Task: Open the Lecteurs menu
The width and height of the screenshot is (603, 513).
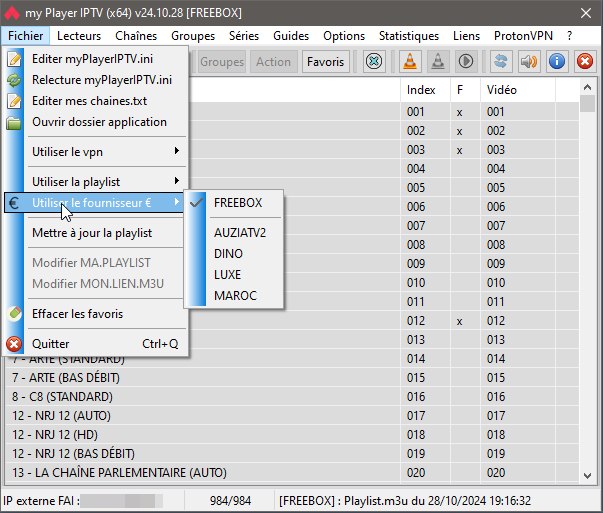Action: 79,36
